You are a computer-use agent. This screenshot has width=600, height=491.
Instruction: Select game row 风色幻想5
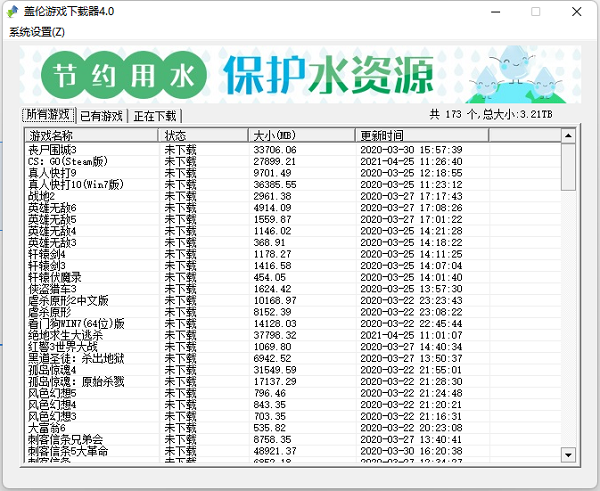point(293,393)
